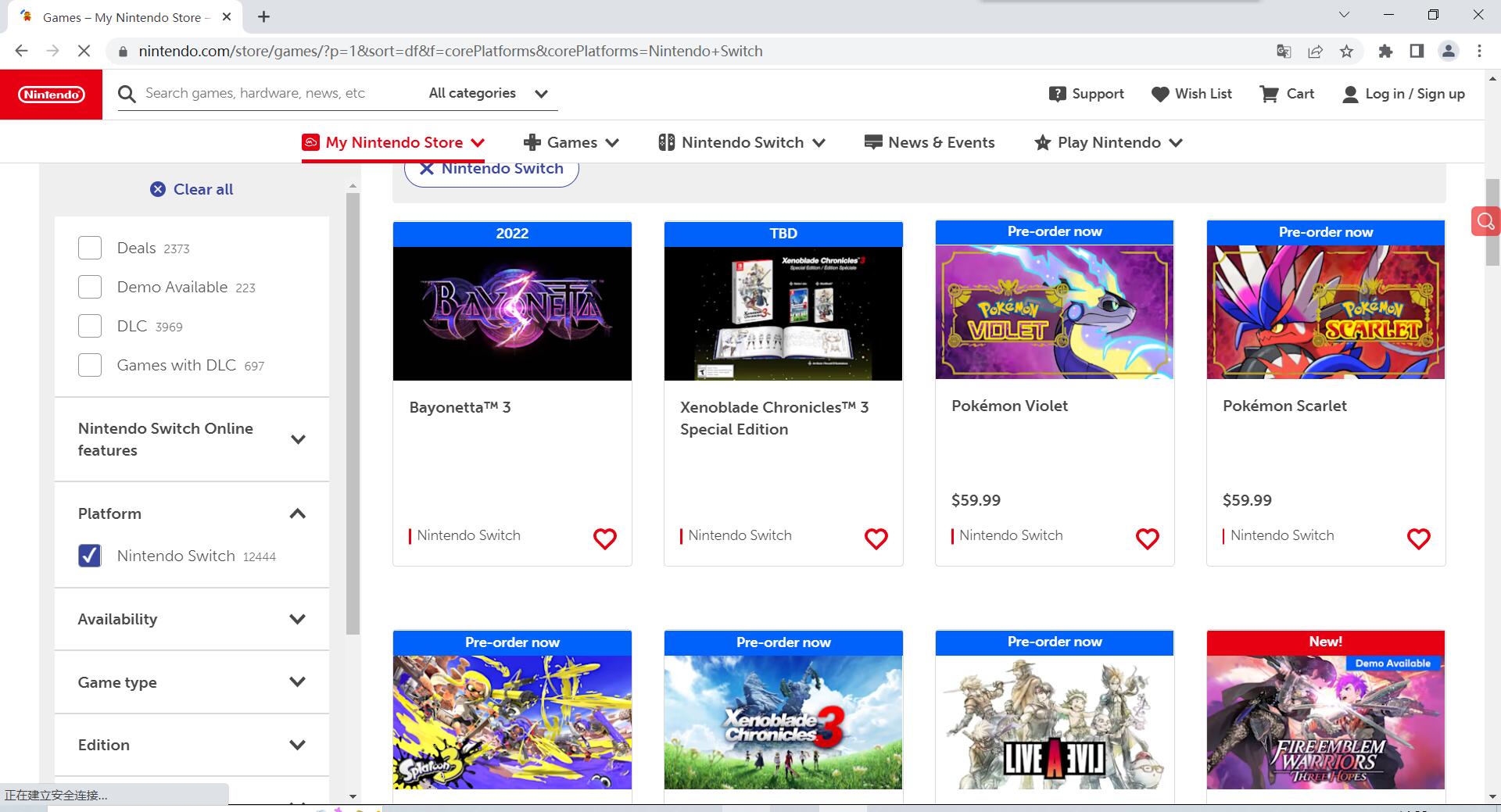This screenshot has height=812, width=1501.
Task: Uncheck the Nintendo Switch platform filter
Action: tap(90, 556)
